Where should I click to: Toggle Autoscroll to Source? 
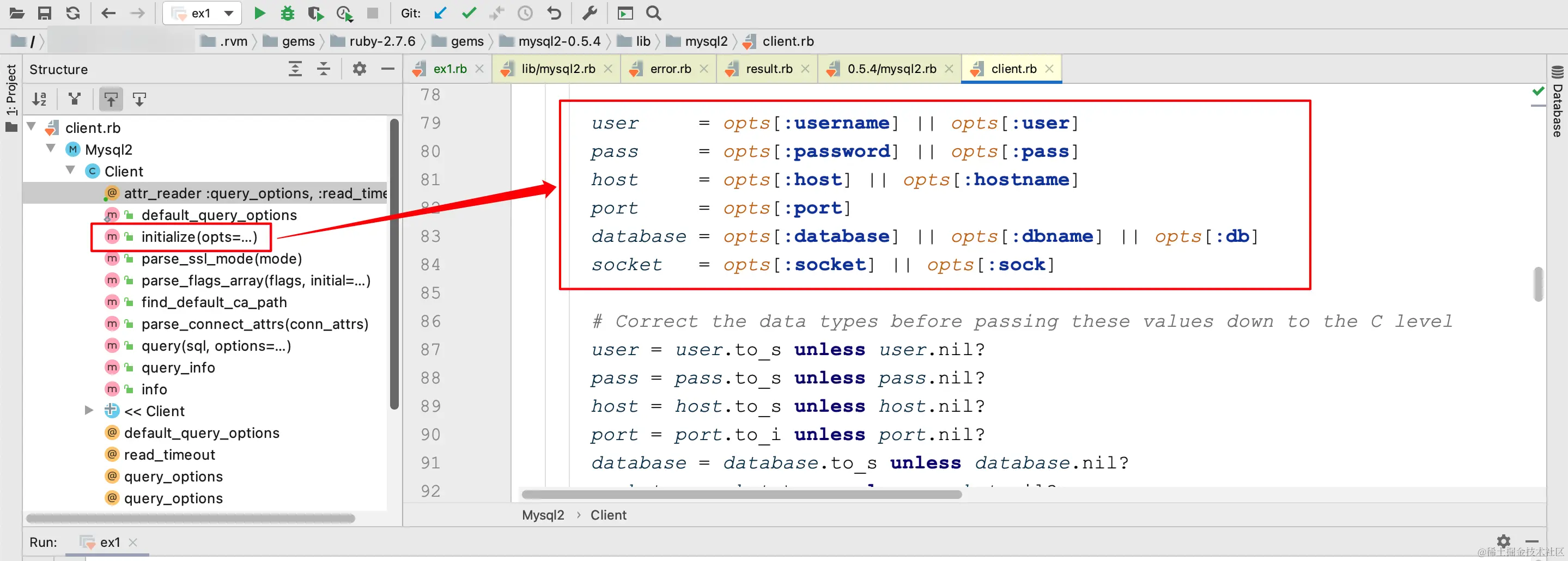111,99
